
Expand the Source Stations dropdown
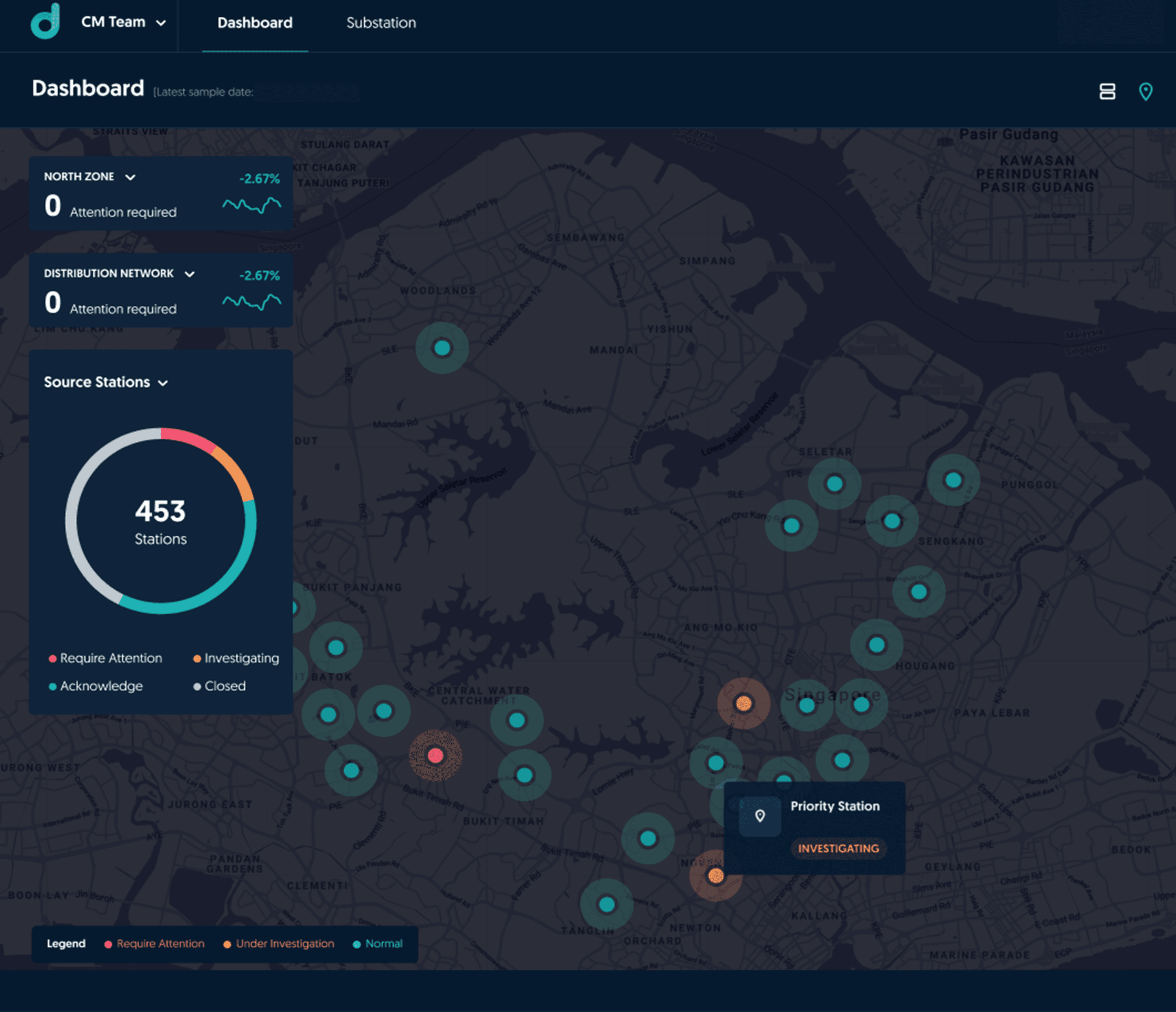164,383
